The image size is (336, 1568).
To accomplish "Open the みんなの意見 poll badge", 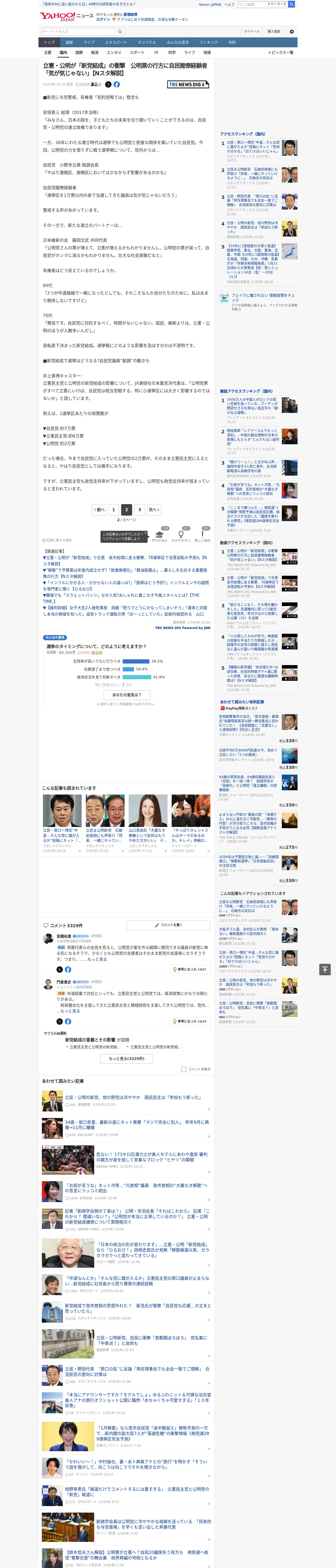I will (55, 638).
